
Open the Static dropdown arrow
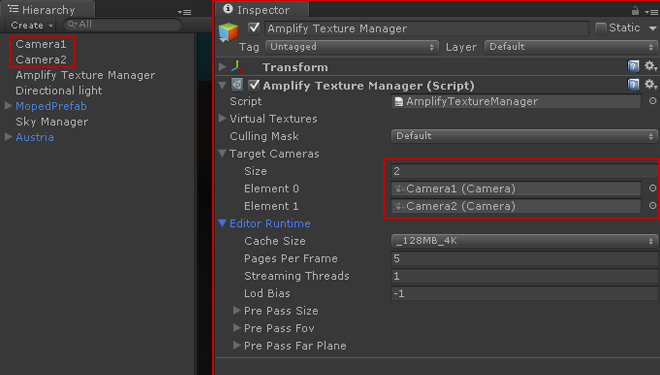pos(653,29)
